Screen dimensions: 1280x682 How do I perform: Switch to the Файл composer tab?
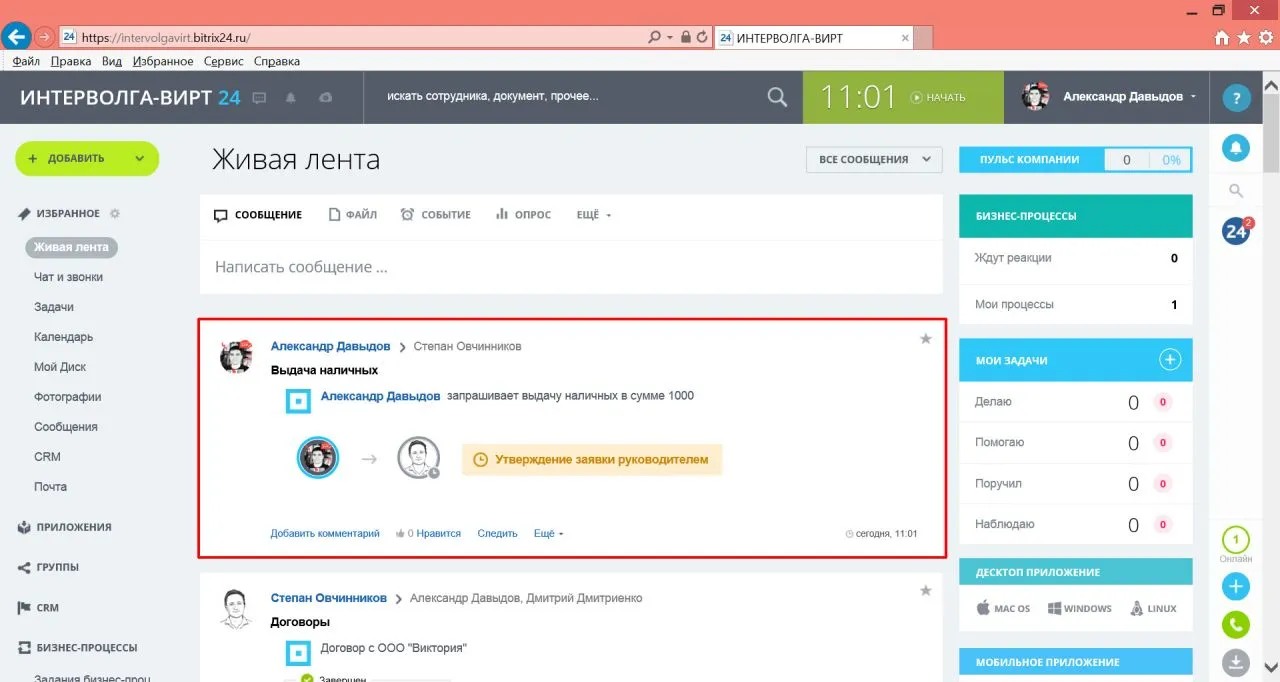tap(353, 215)
